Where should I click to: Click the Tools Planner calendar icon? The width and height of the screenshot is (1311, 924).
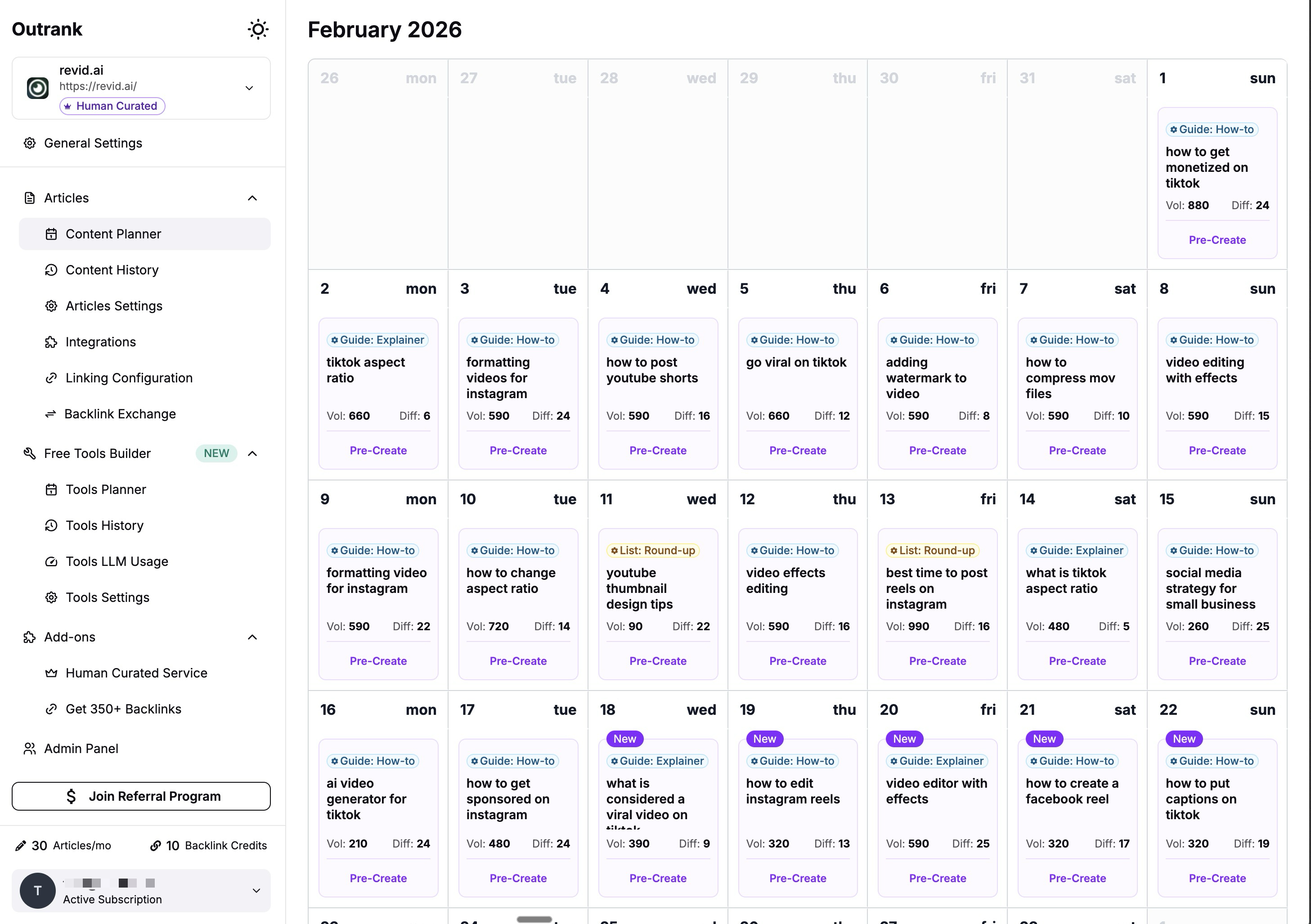(51, 489)
